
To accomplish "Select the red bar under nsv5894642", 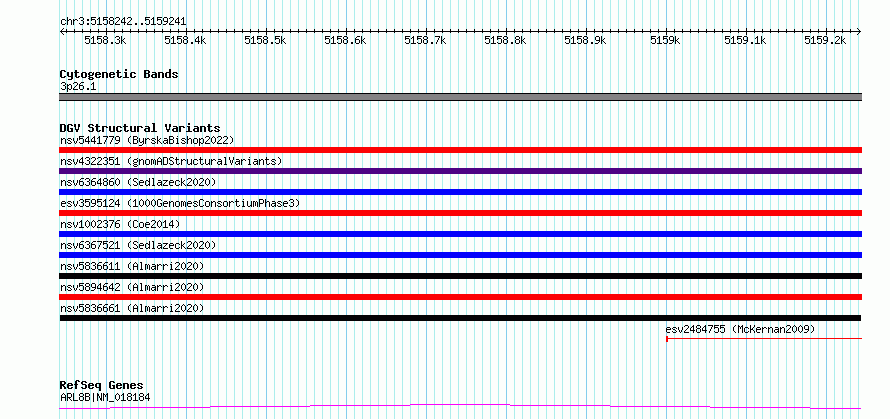I will coord(461,297).
